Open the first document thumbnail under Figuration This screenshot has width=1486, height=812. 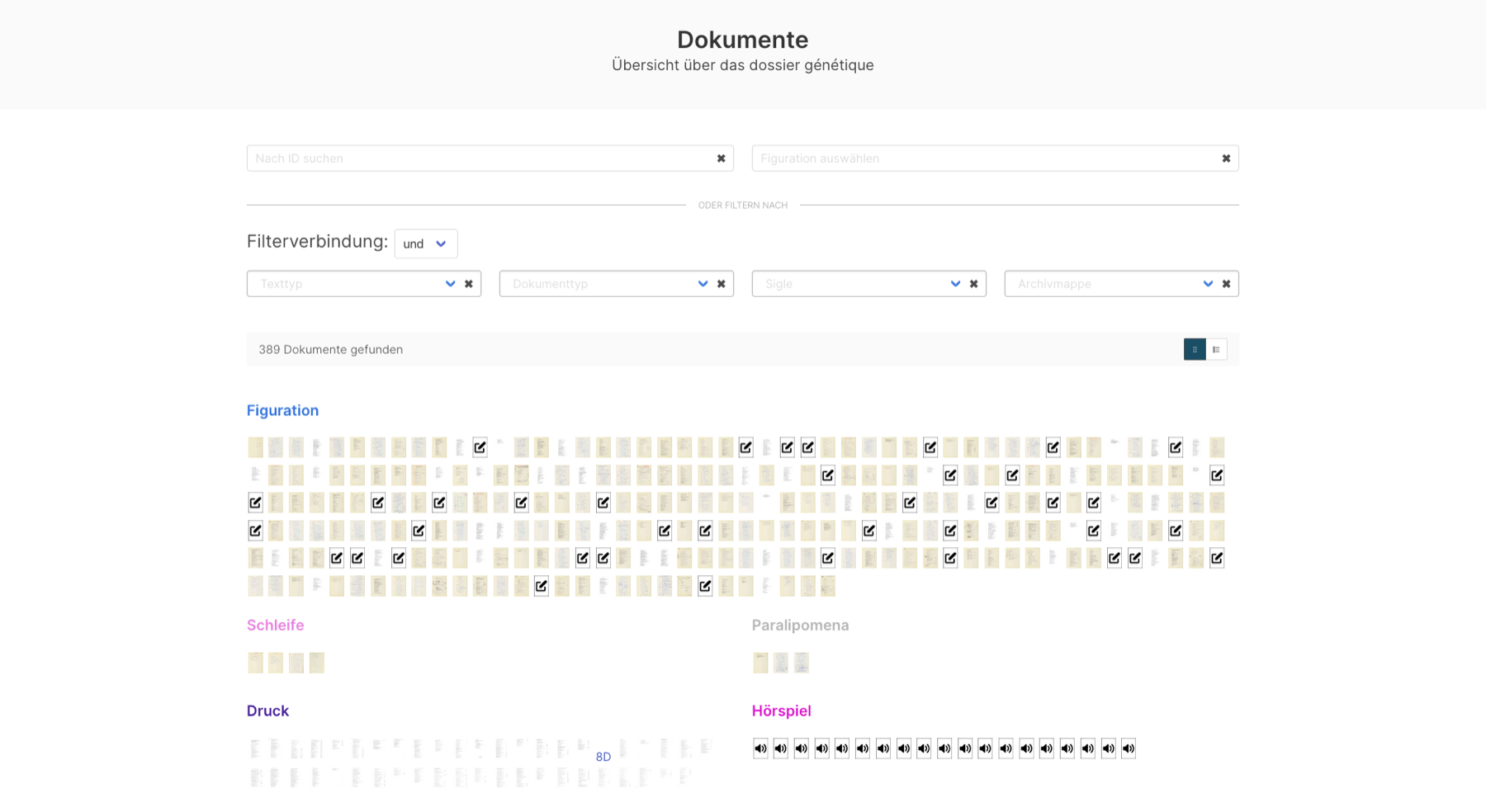click(x=255, y=447)
